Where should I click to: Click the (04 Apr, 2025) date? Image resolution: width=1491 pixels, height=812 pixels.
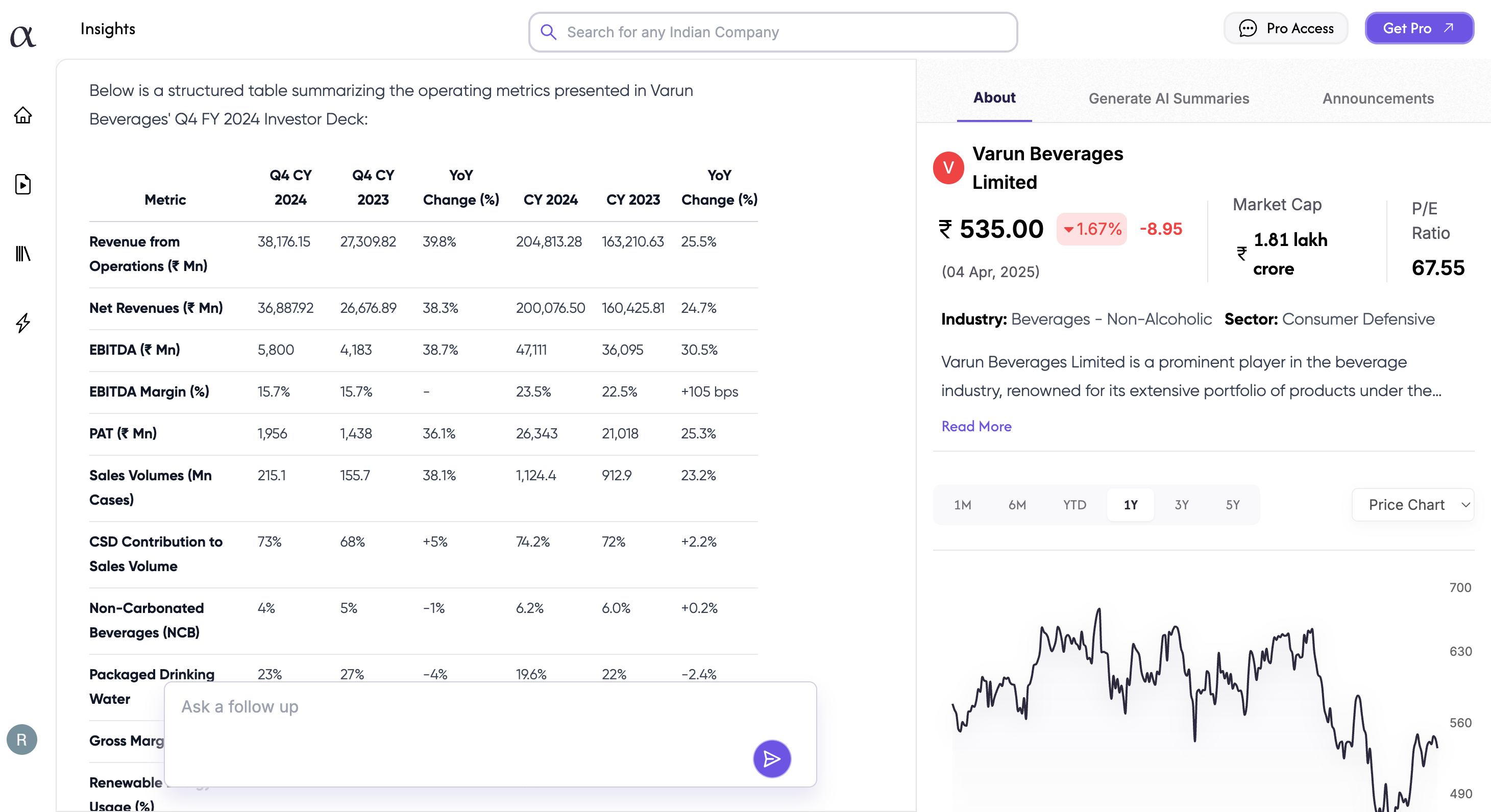pos(990,272)
